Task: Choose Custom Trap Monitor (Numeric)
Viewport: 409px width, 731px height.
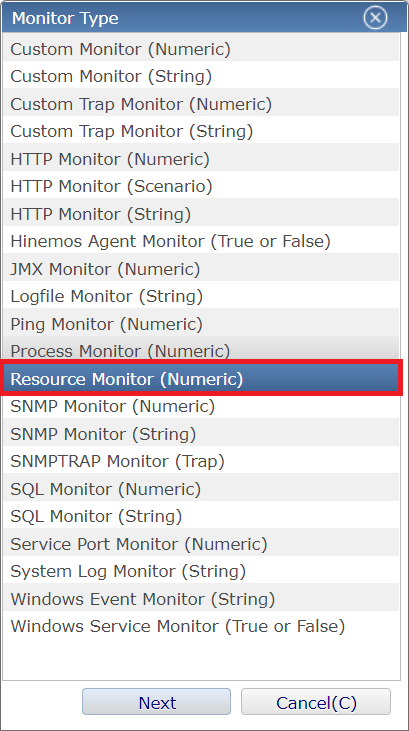Action: tap(201, 103)
